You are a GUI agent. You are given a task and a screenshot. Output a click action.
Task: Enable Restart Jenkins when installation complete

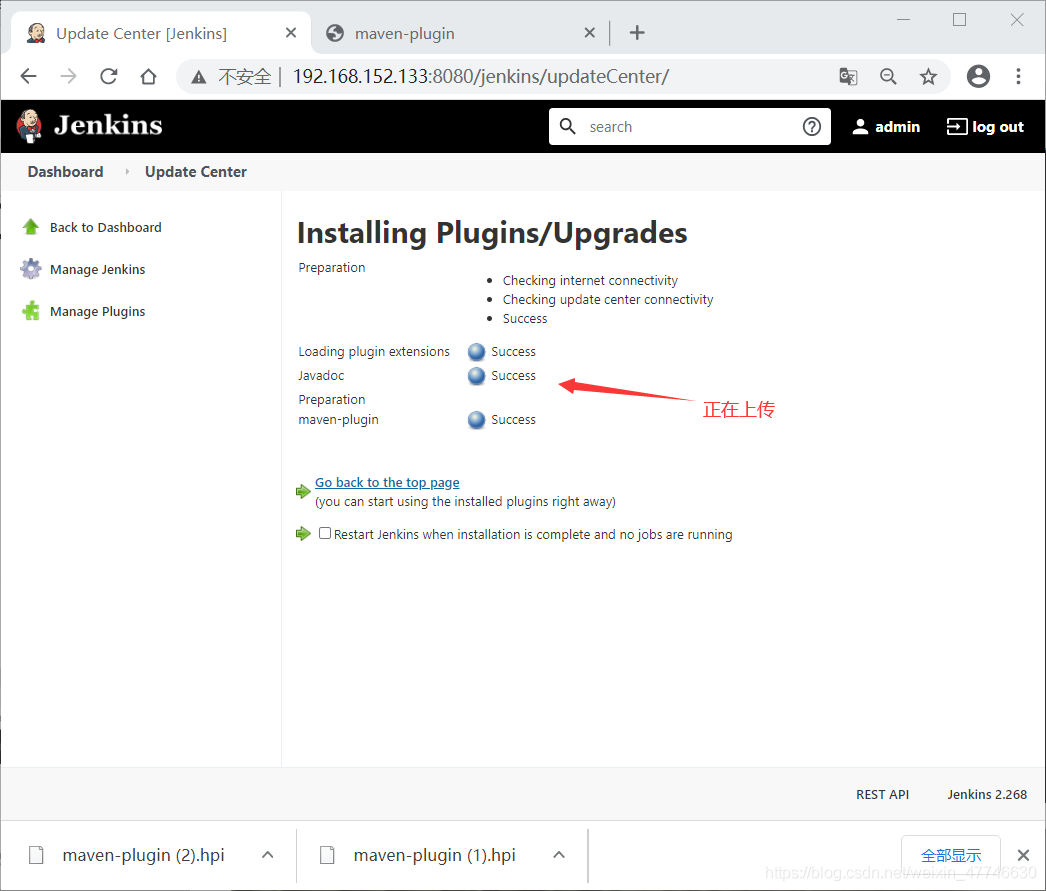[x=325, y=533]
